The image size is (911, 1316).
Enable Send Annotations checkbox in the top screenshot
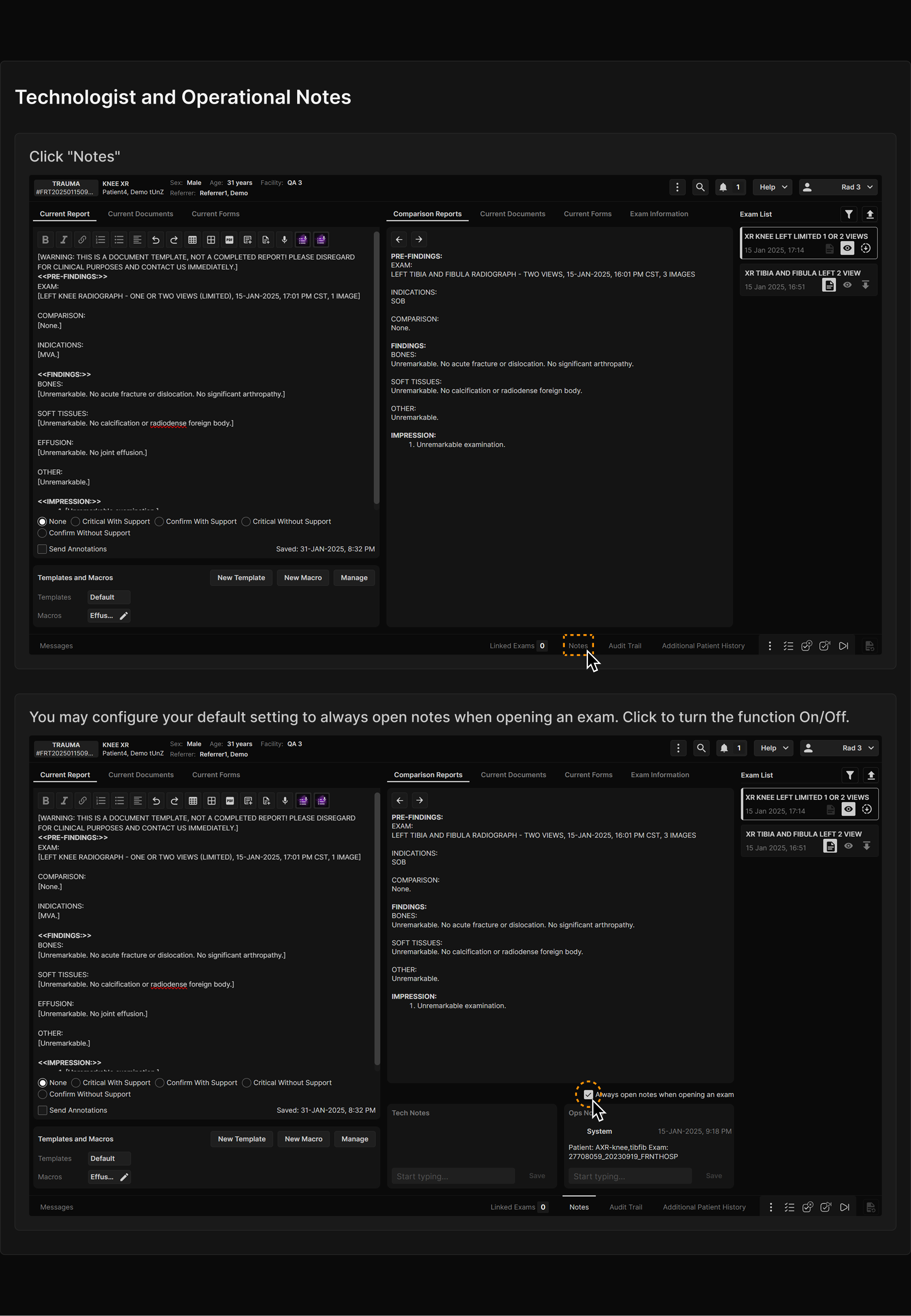(x=42, y=549)
